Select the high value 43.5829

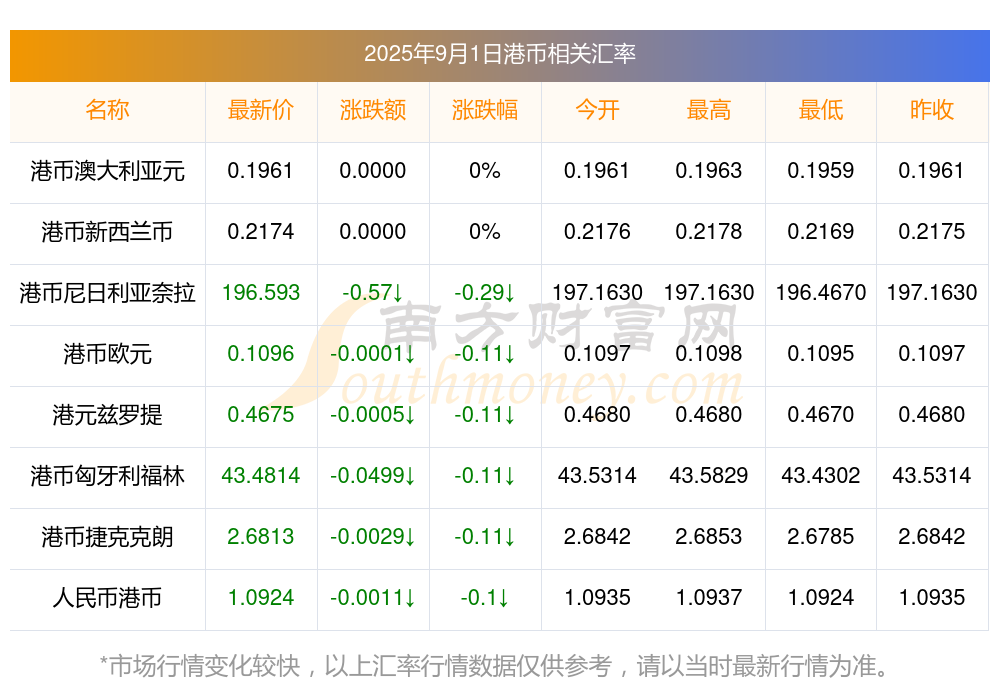pyautogui.click(x=709, y=476)
